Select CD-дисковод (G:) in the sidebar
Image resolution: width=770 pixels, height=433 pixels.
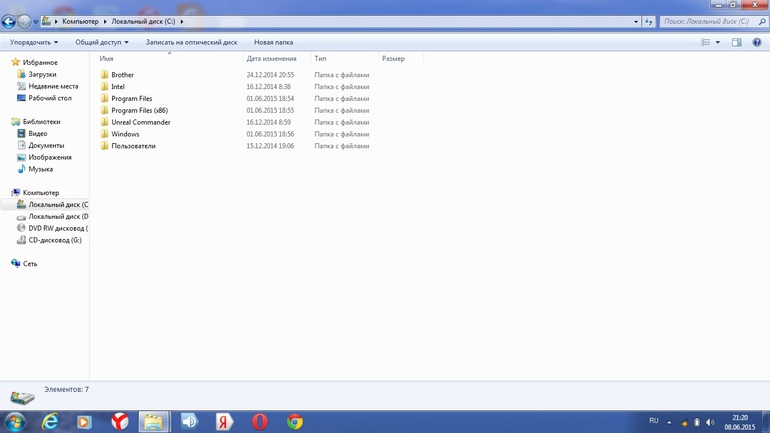click(55, 240)
